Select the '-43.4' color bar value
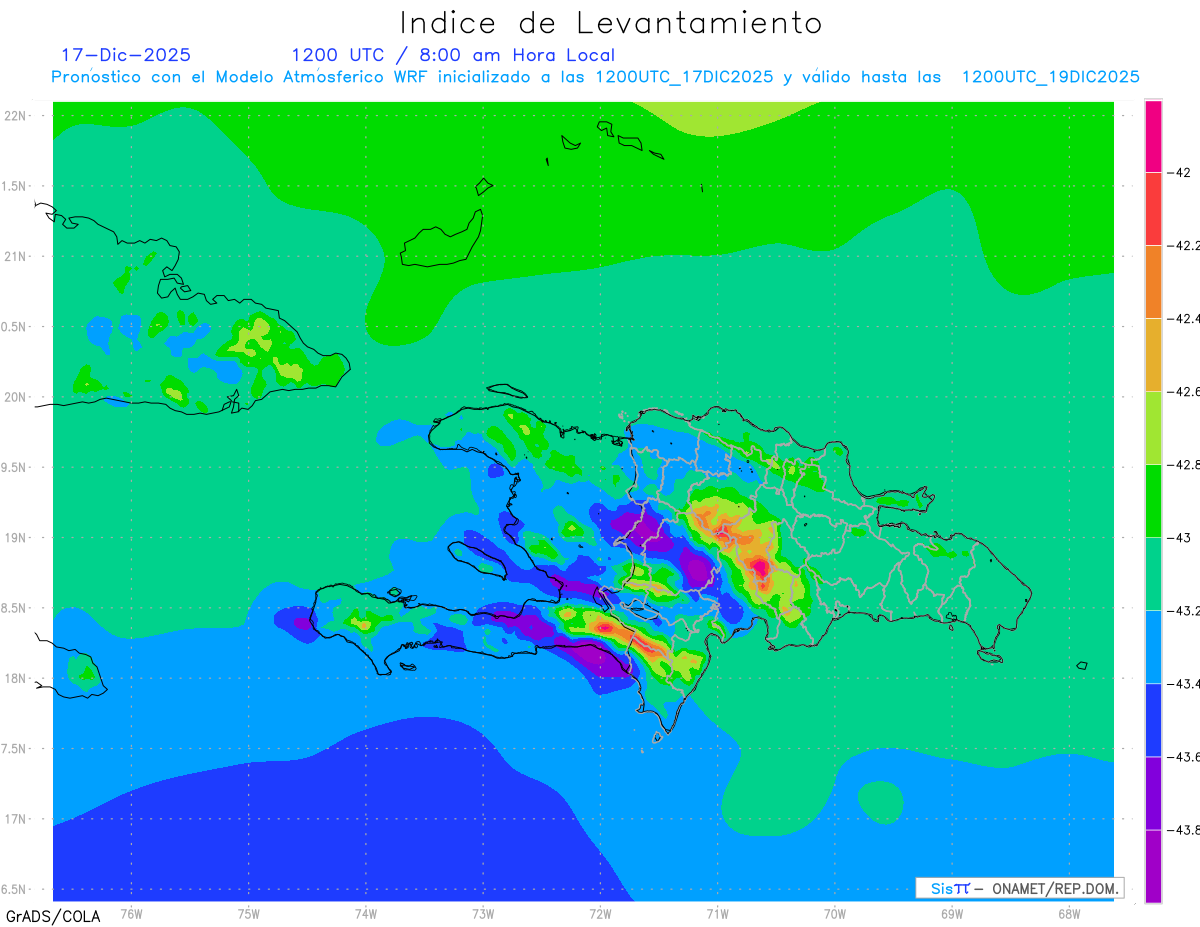Image resolution: width=1200 pixels, height=927 pixels. [x=1184, y=683]
